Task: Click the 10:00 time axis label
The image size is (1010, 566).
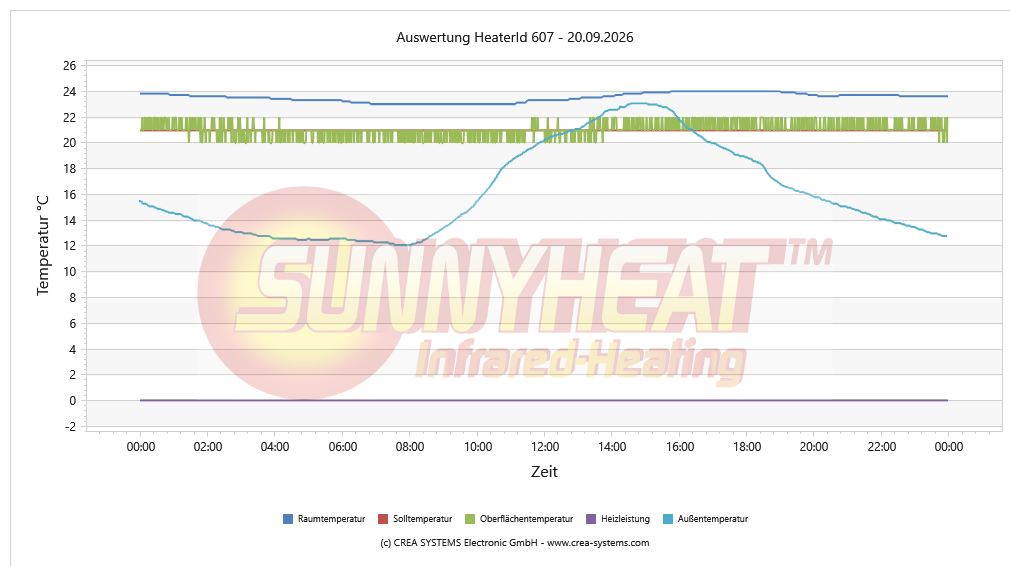Action: 478,447
